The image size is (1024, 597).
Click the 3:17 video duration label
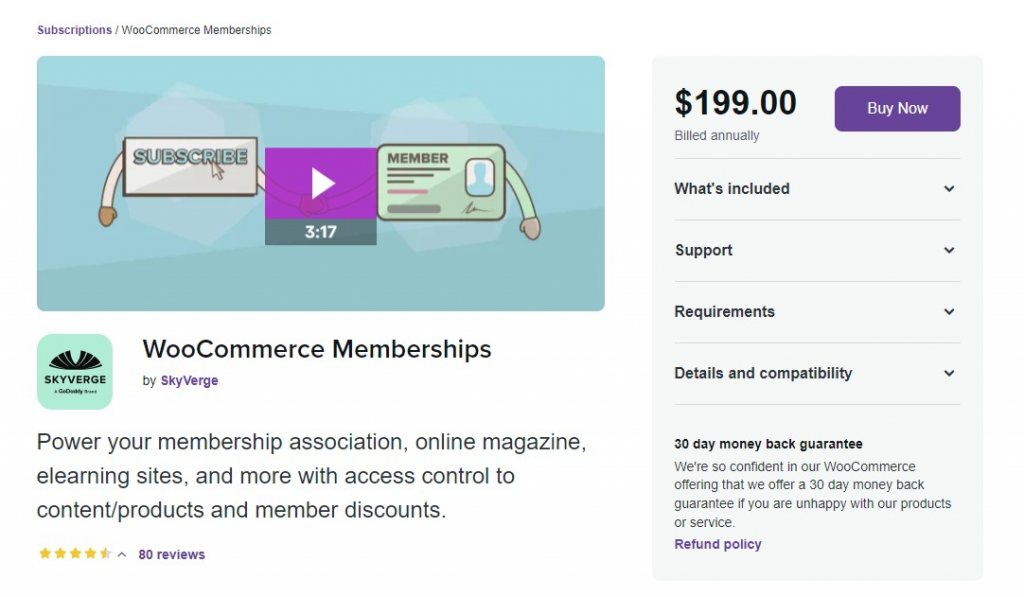(321, 232)
